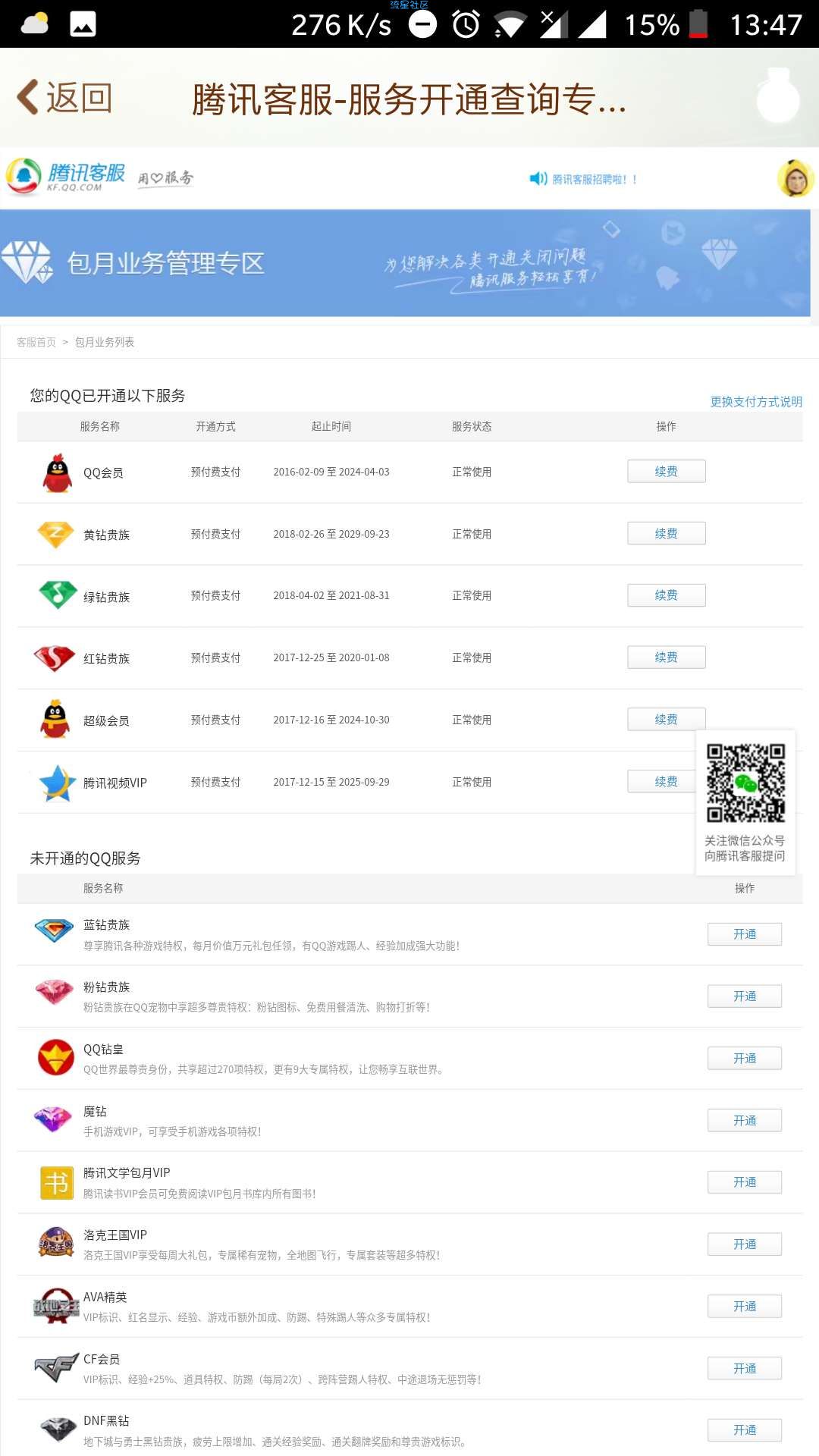Click the 腾讯文学包月VIP book icon

(x=57, y=1183)
